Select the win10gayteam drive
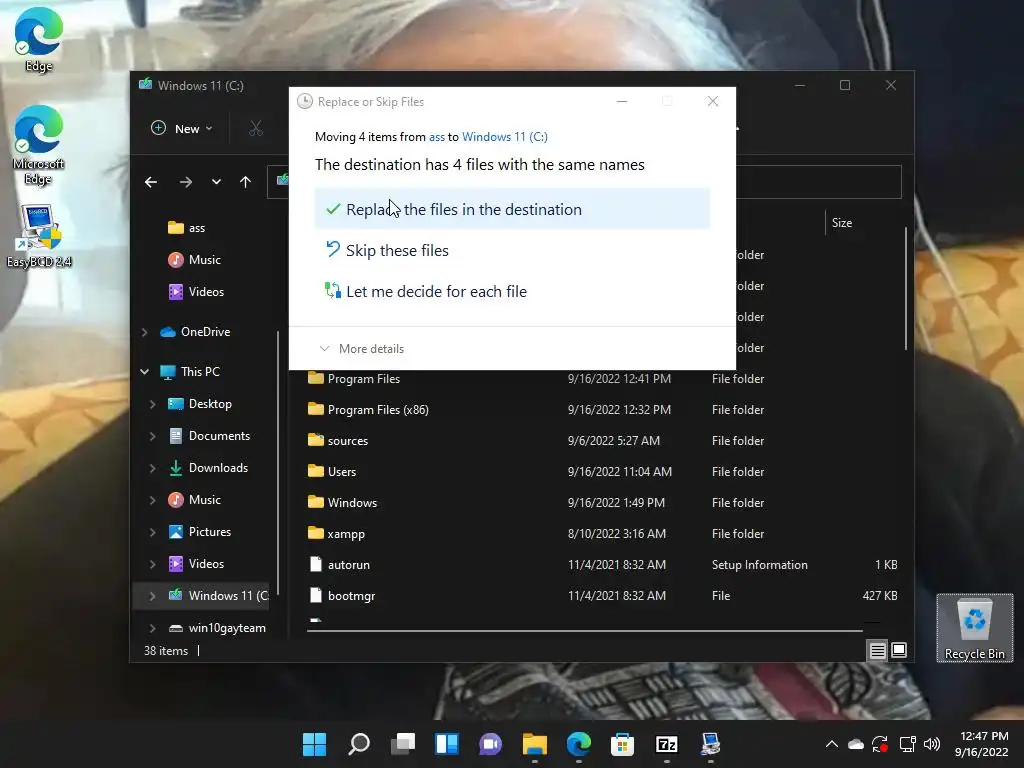The width and height of the screenshot is (1024, 768). click(x=217, y=628)
